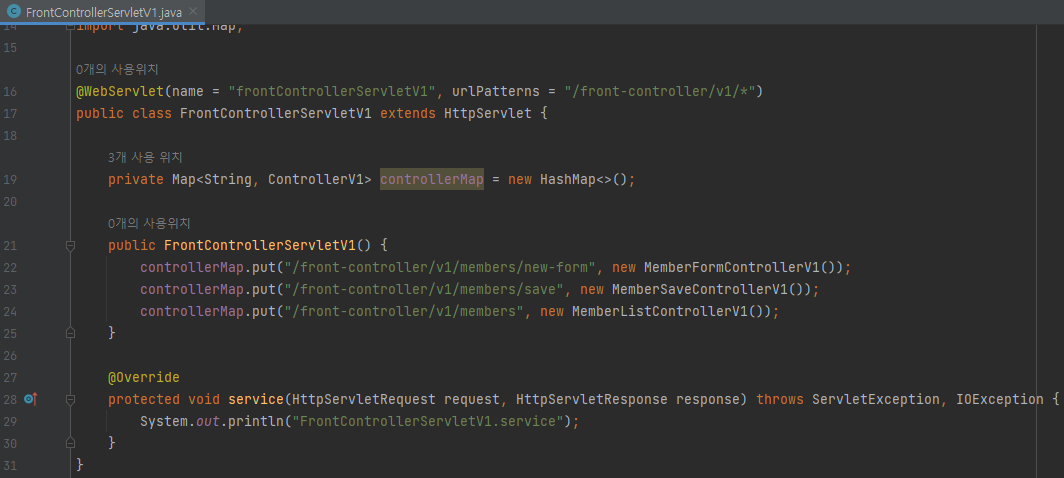Click the class name FrontControllerServletV1 on line 17
The height and width of the screenshot is (478, 1064).
(276, 113)
